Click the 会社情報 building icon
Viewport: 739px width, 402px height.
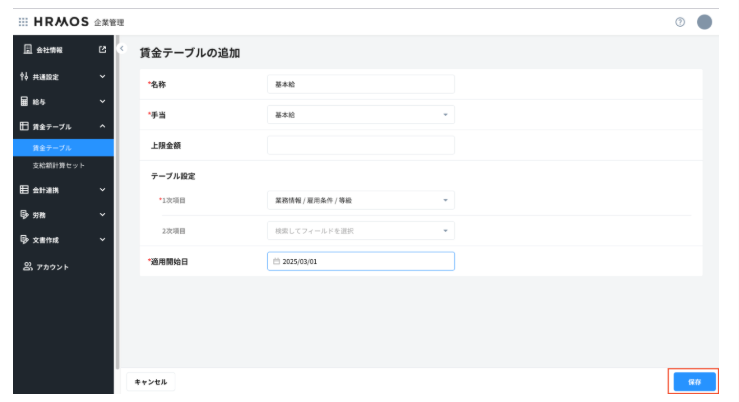pos(26,49)
